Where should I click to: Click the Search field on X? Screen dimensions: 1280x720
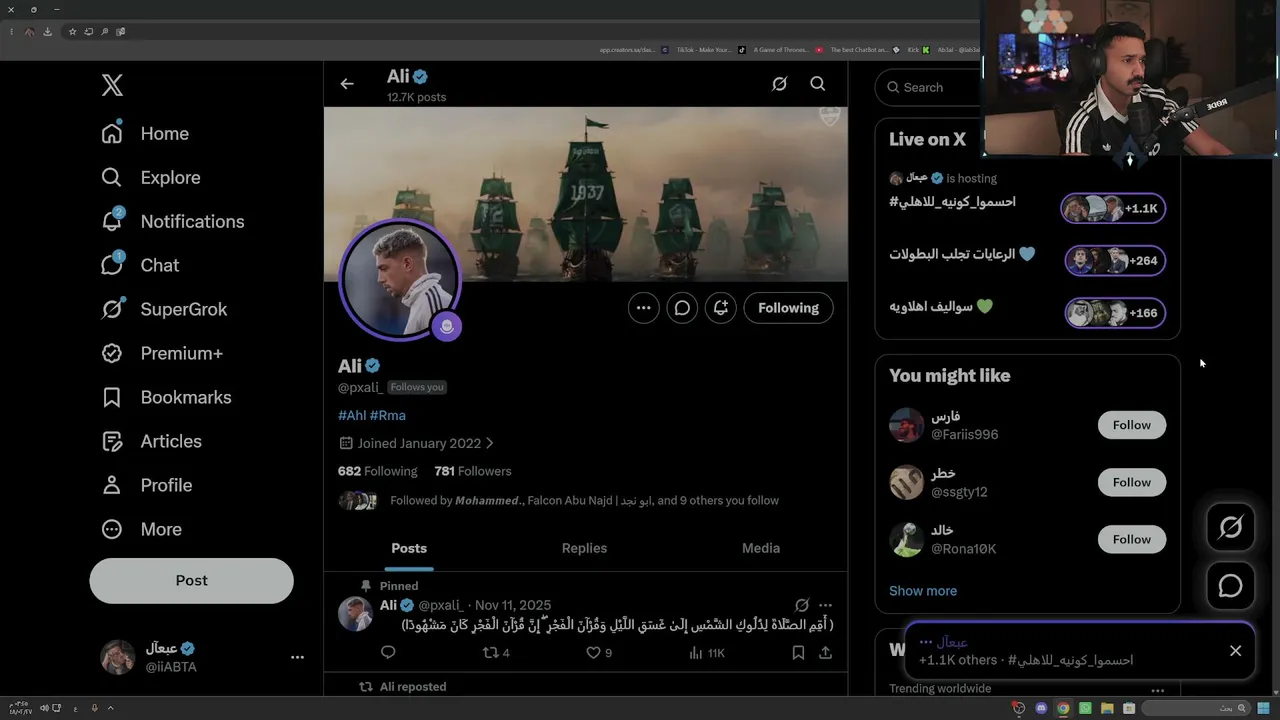930,87
